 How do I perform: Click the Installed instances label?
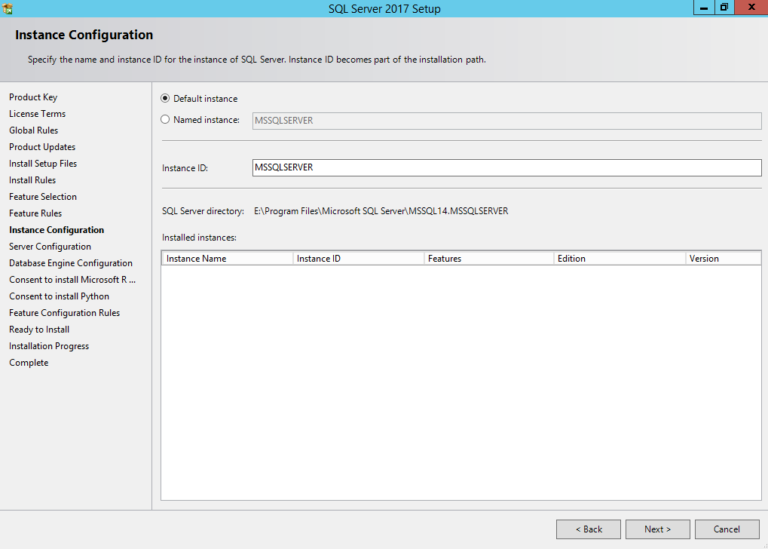click(199, 238)
